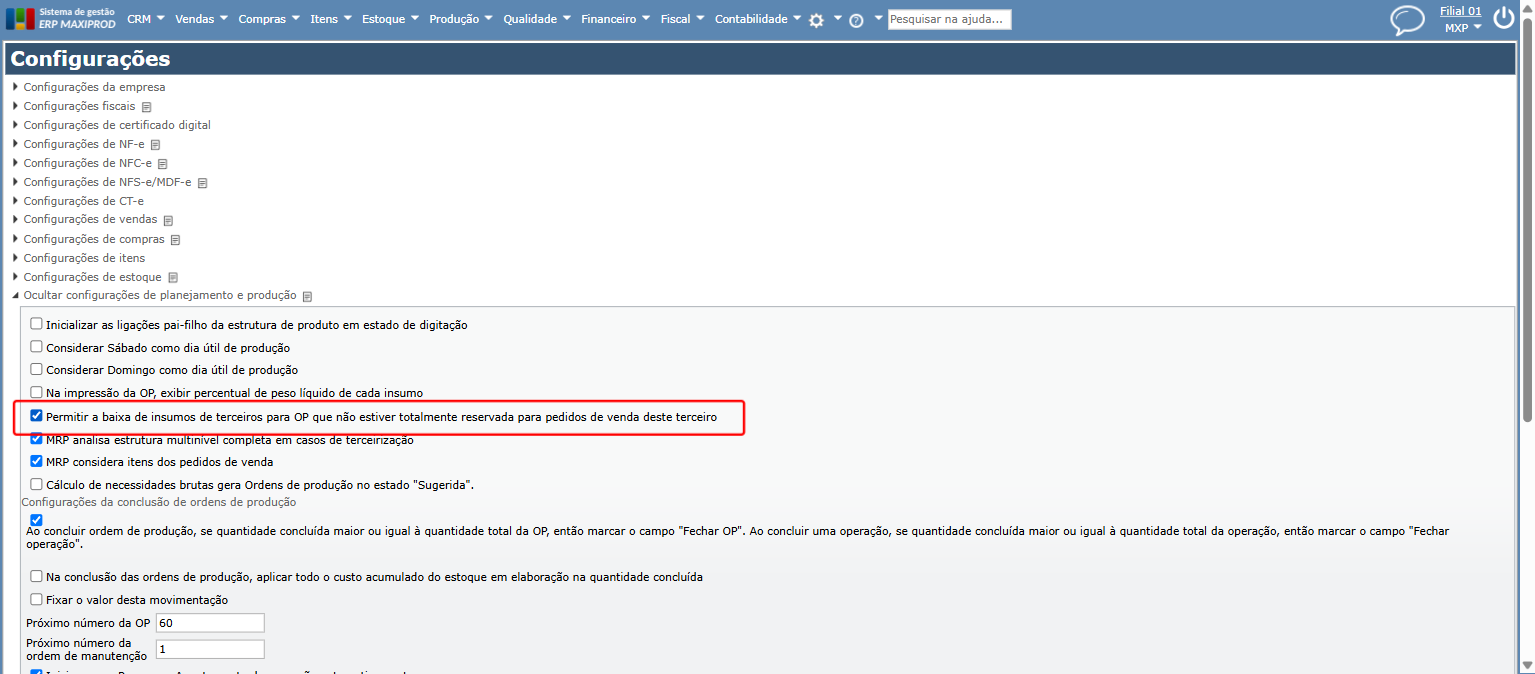Open the Produção menu
1535x674 pixels.
point(461,19)
